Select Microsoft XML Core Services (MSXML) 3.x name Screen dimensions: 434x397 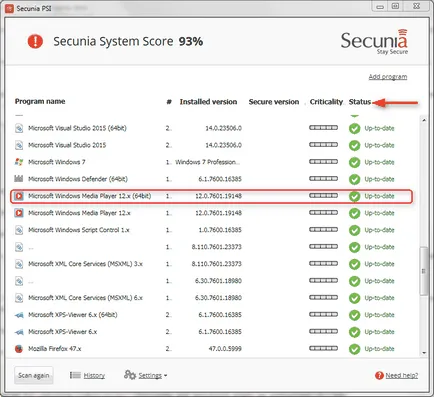pos(85,264)
